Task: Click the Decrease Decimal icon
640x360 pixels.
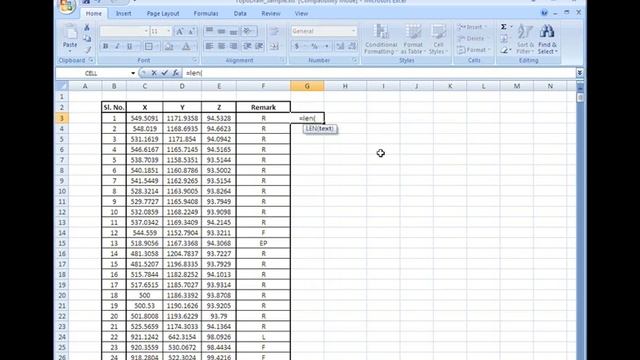Action: pyautogui.click(x=352, y=47)
